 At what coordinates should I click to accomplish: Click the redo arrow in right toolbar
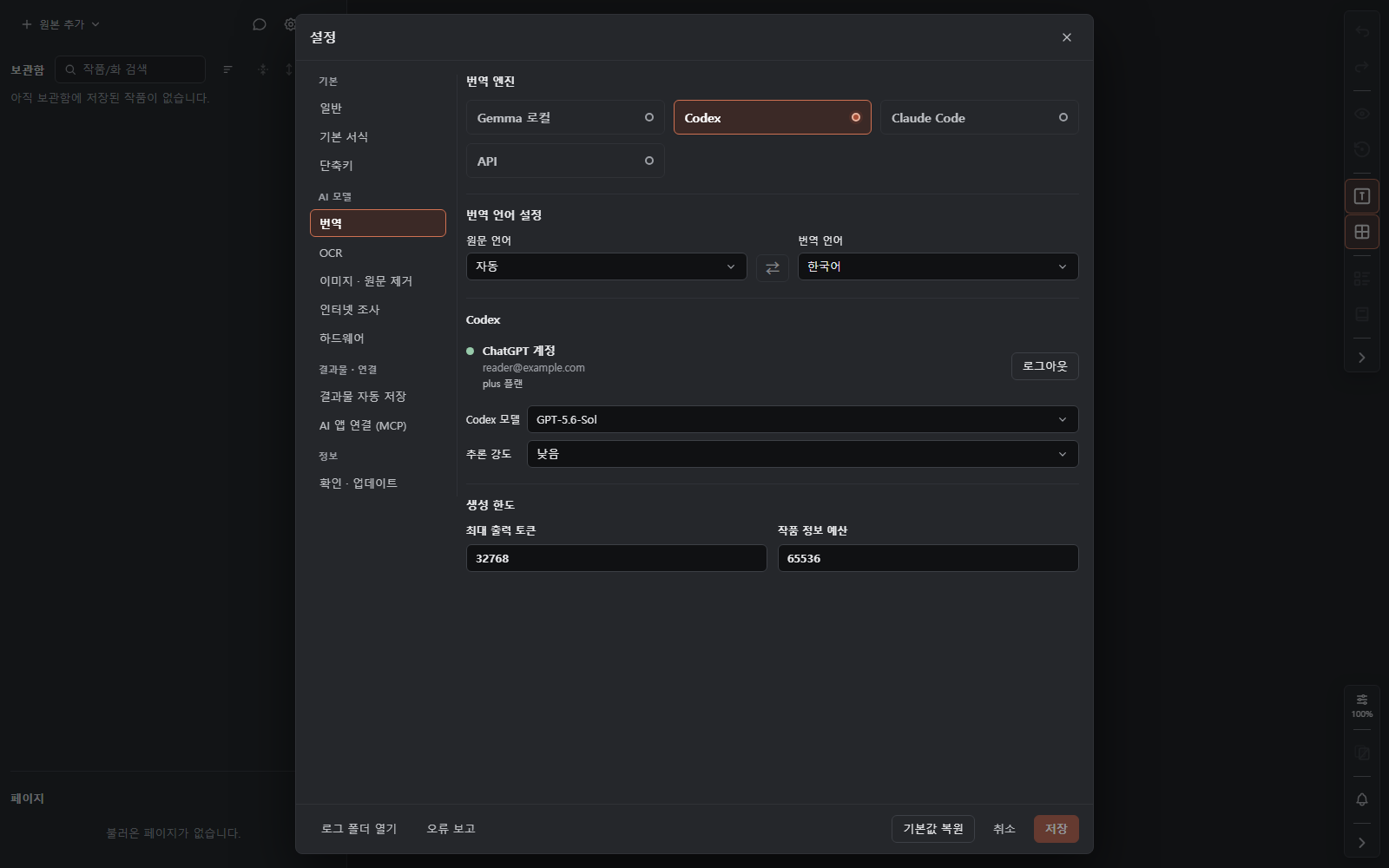tap(1362, 67)
